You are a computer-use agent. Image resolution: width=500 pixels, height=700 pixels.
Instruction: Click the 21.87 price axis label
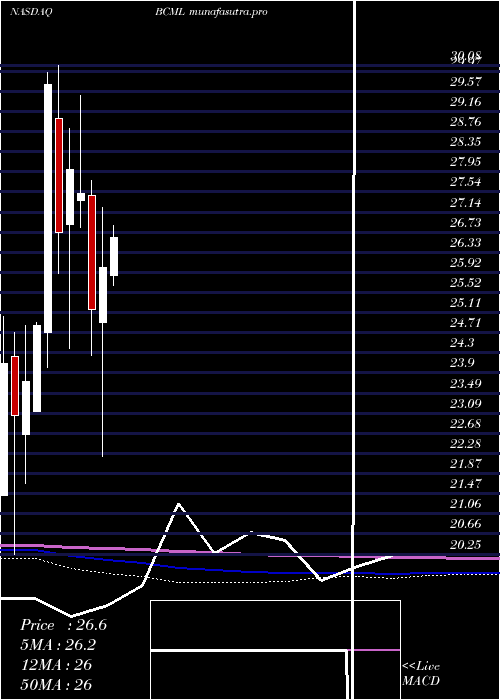[x=466, y=463]
